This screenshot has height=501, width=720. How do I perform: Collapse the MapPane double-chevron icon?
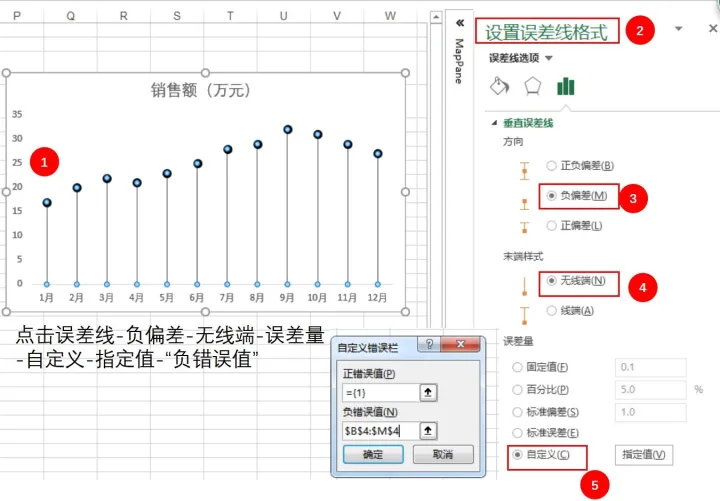[x=460, y=23]
